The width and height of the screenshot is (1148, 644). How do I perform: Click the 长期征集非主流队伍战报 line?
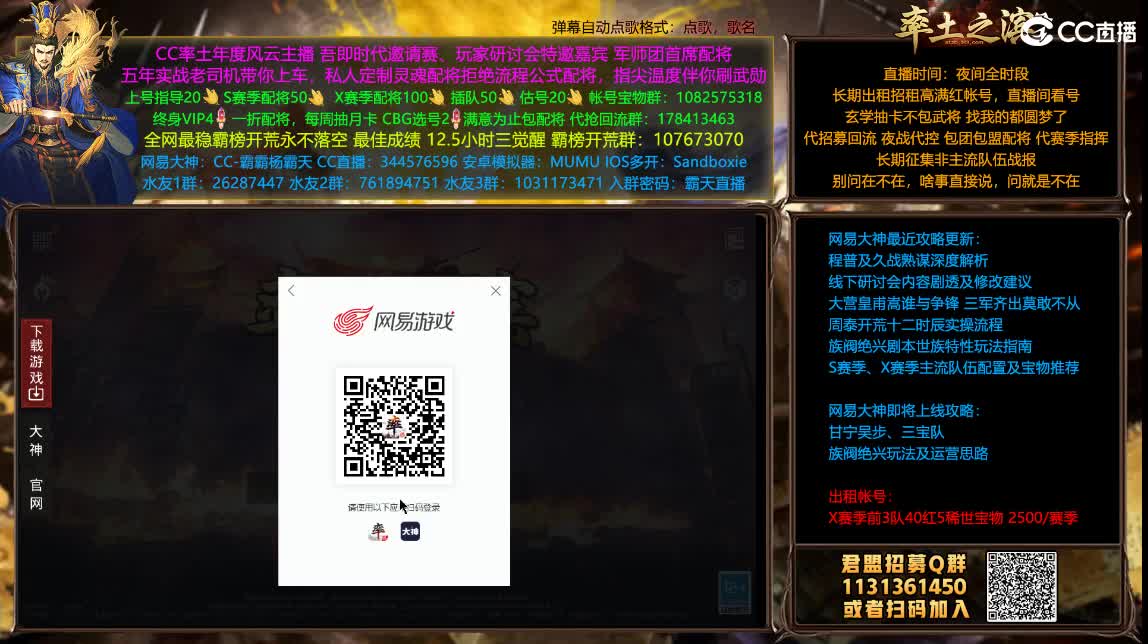pyautogui.click(x=955, y=160)
